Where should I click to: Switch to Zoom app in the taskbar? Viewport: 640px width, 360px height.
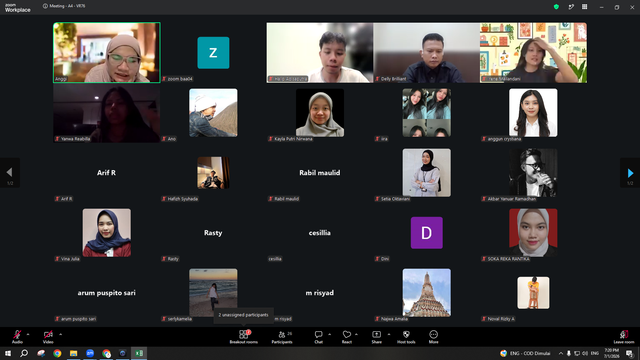click(90, 353)
